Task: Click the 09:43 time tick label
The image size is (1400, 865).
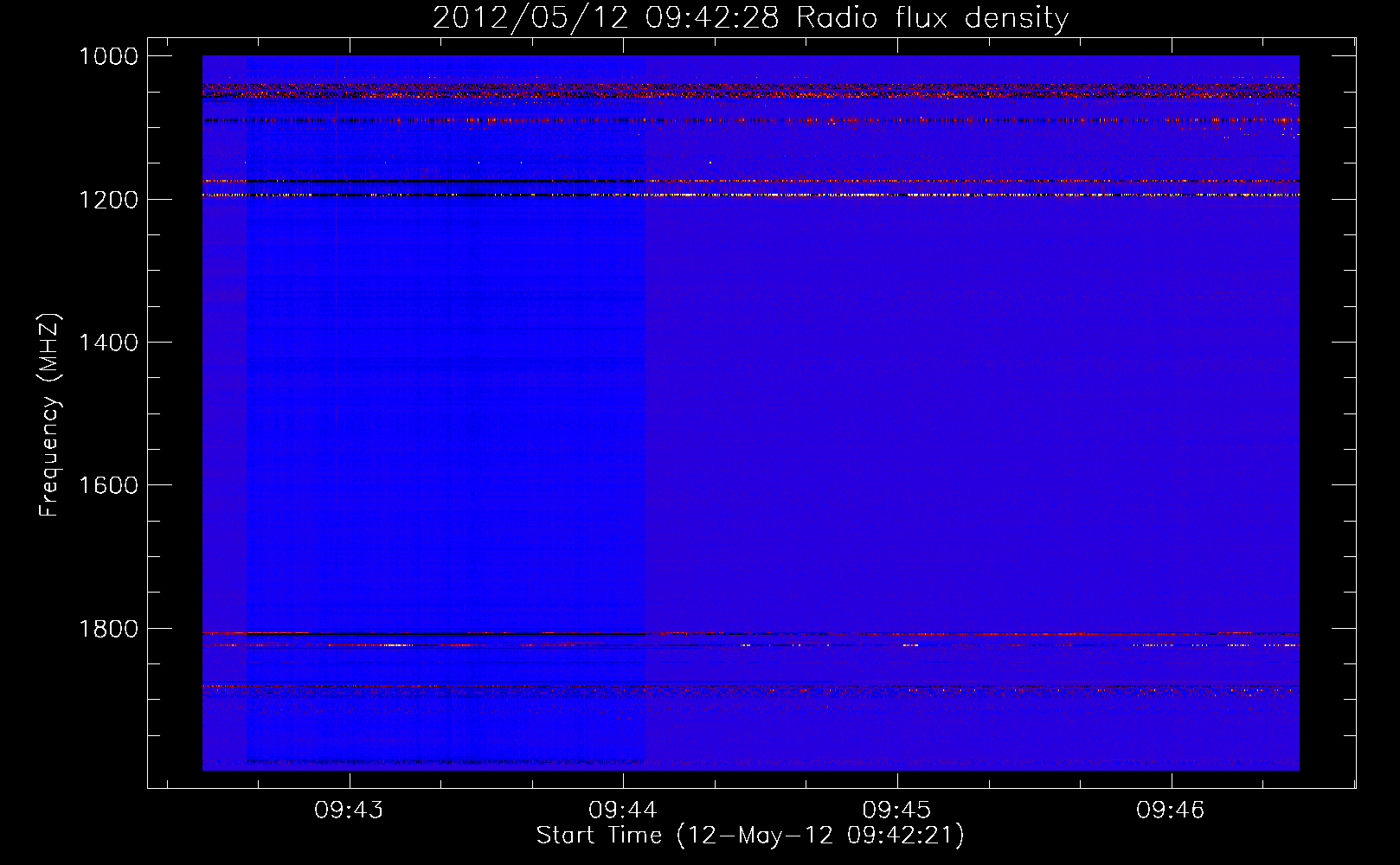Action: [x=349, y=810]
